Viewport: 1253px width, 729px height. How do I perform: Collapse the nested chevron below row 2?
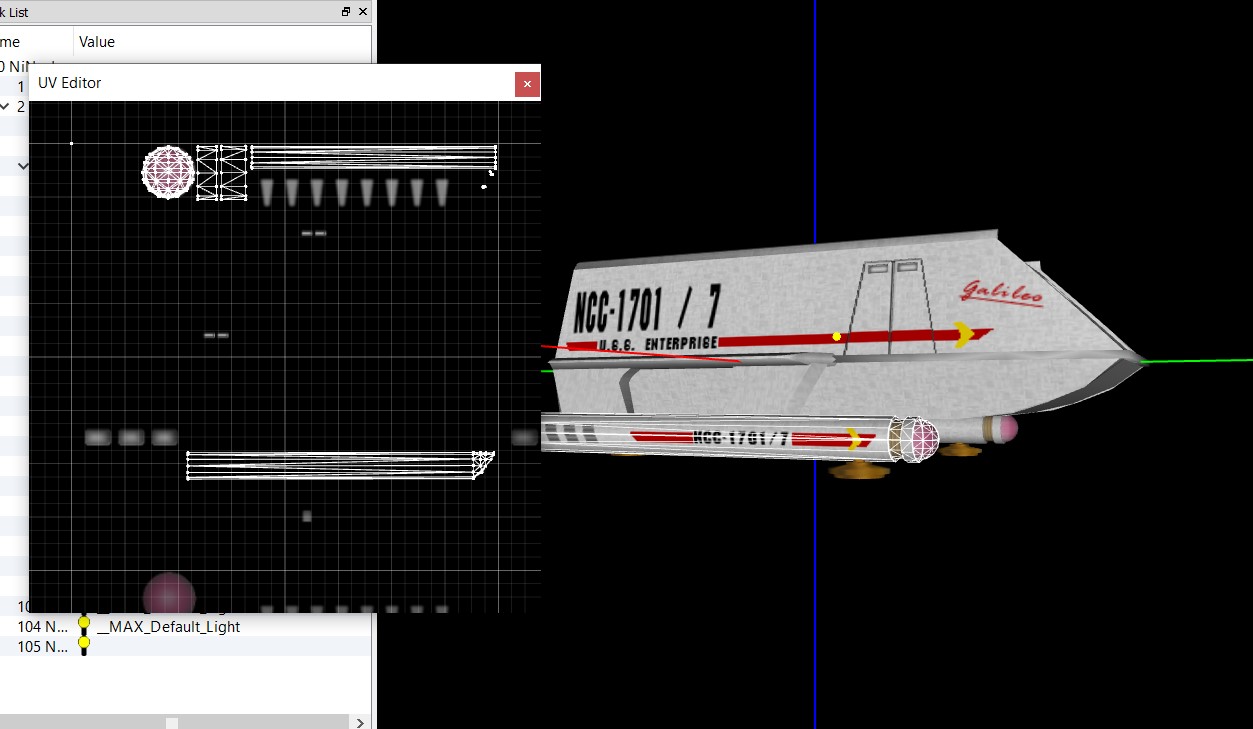click(x=23, y=165)
